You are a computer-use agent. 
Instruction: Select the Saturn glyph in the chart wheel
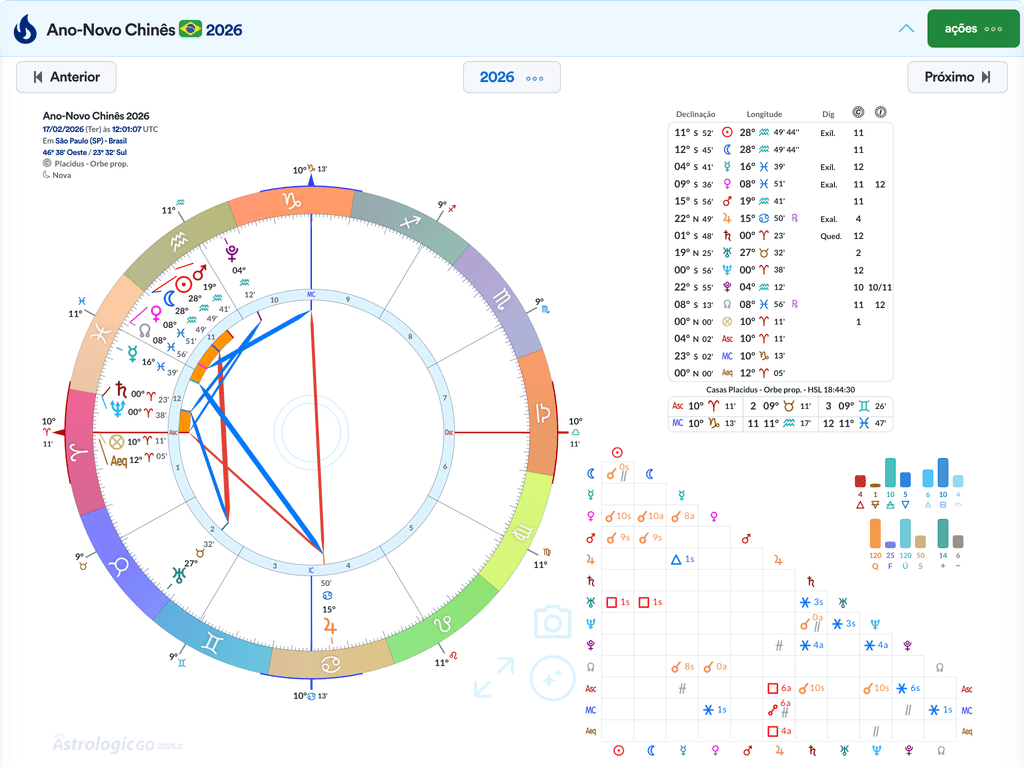(121, 390)
